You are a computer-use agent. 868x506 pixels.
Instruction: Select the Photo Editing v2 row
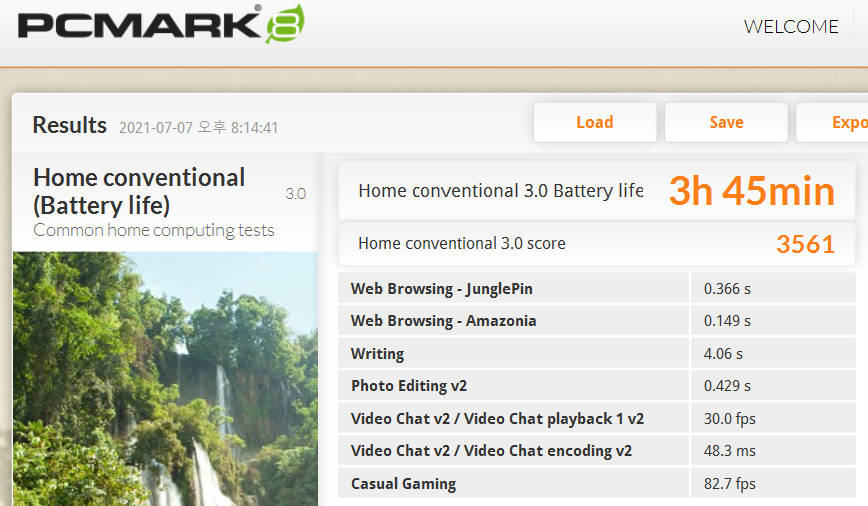click(597, 385)
